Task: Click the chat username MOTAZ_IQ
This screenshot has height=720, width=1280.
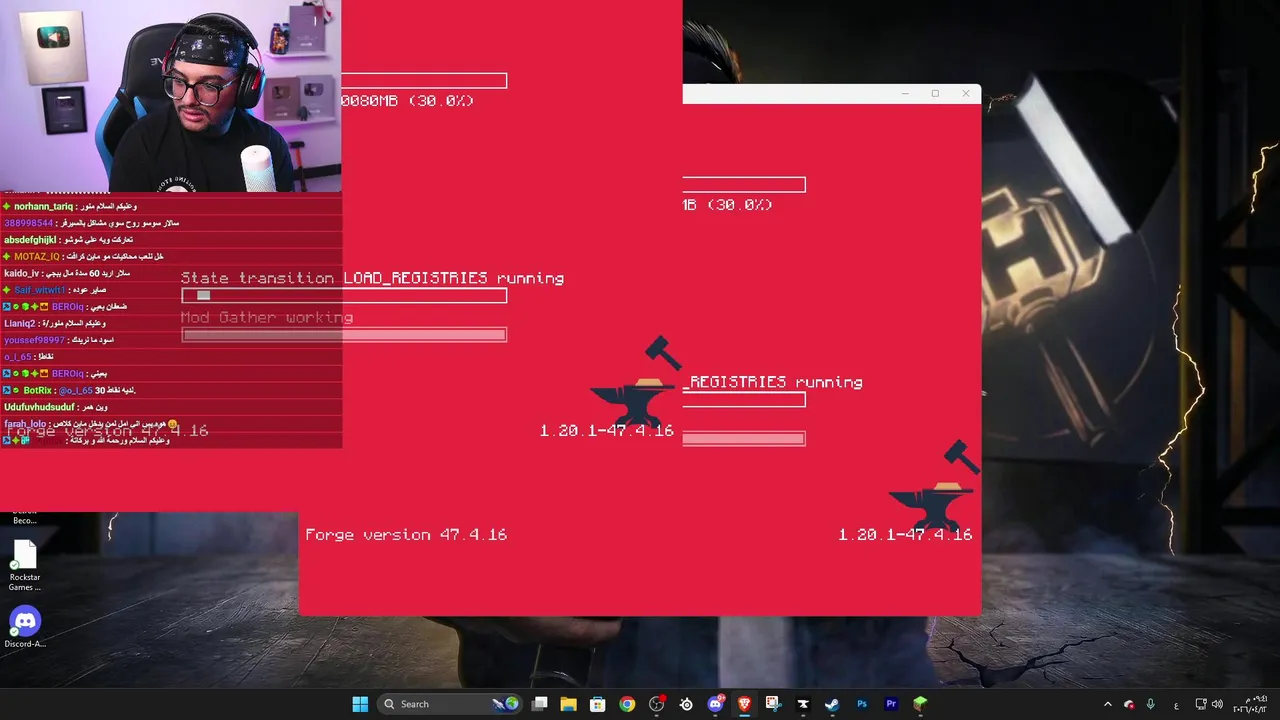Action: click(x=37, y=257)
